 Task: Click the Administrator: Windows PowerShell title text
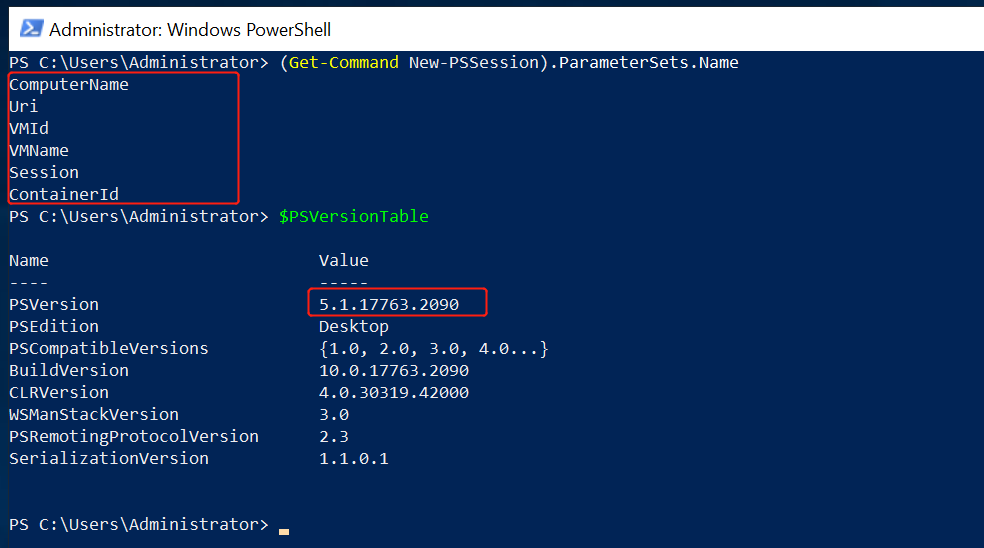coord(190,30)
